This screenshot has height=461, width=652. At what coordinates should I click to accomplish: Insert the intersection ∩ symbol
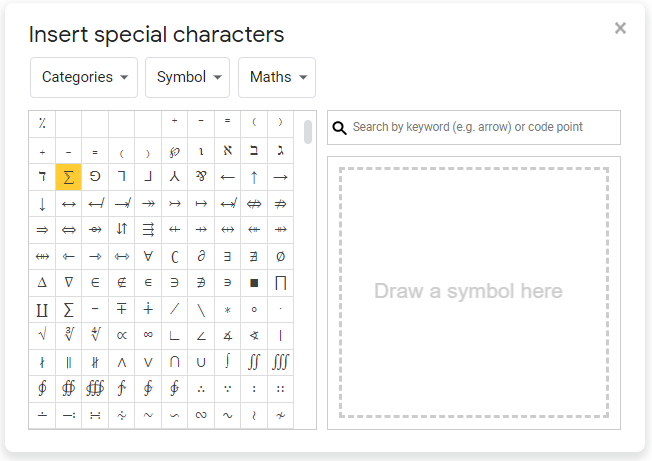pyautogui.click(x=174, y=361)
